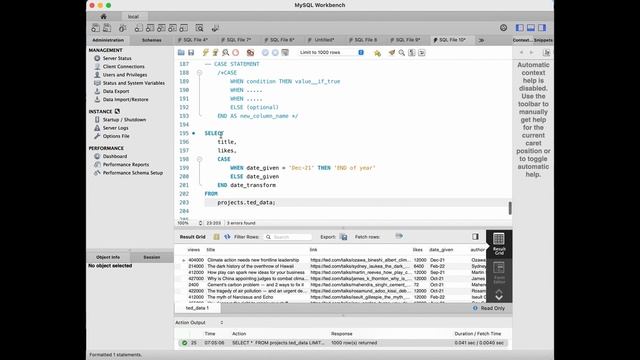
Task: Open Client Connections
Action: [123, 67]
